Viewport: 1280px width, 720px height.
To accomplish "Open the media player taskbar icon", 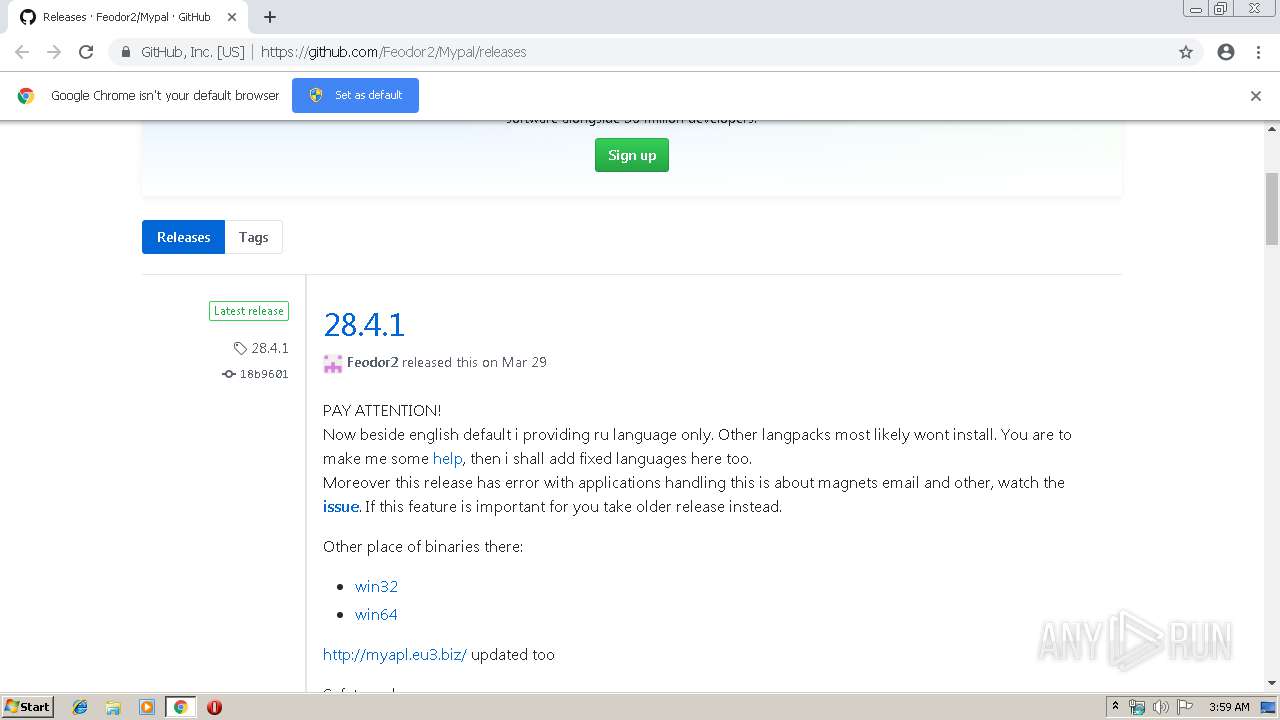I will click(x=147, y=707).
